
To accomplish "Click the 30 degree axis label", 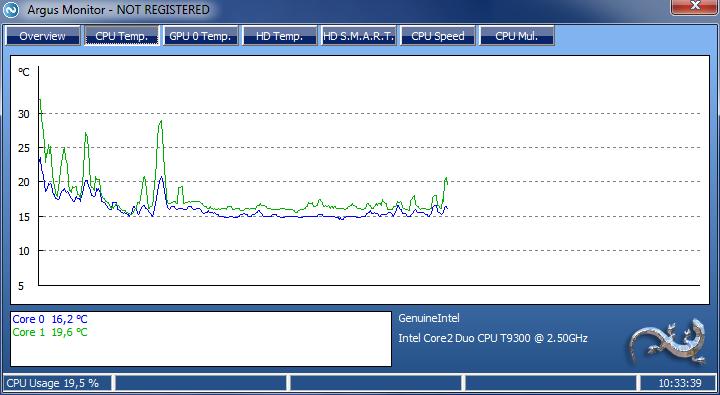I will (x=24, y=114).
